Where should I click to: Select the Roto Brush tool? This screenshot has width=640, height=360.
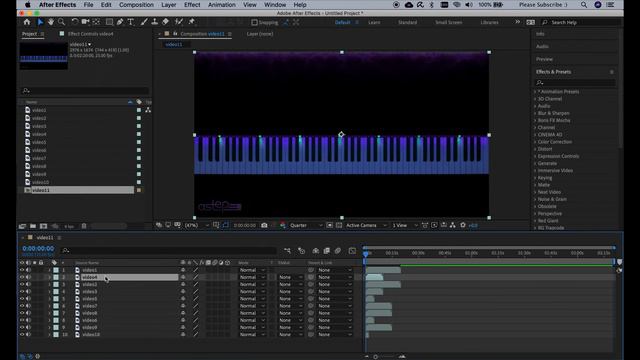179,22
